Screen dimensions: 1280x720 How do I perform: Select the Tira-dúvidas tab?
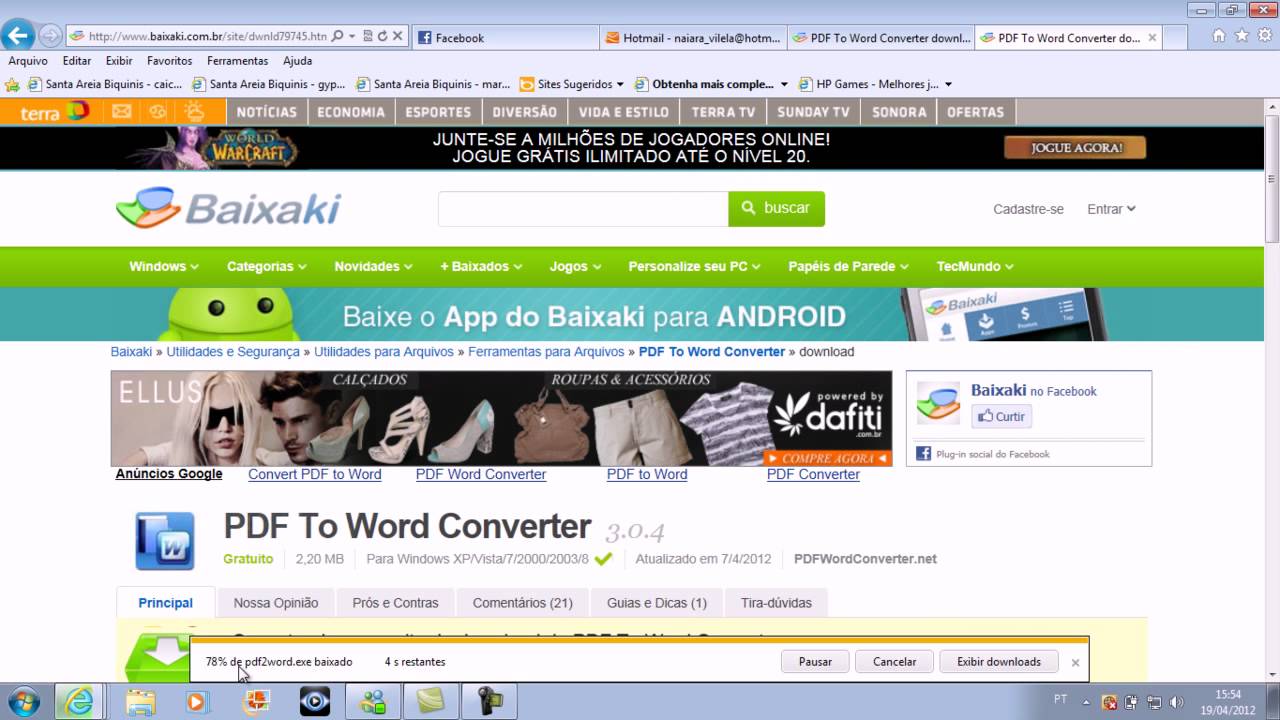[x=776, y=603]
